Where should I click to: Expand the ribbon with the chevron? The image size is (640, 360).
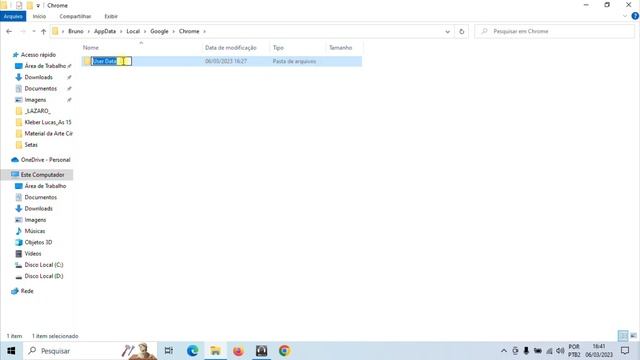(625, 16)
